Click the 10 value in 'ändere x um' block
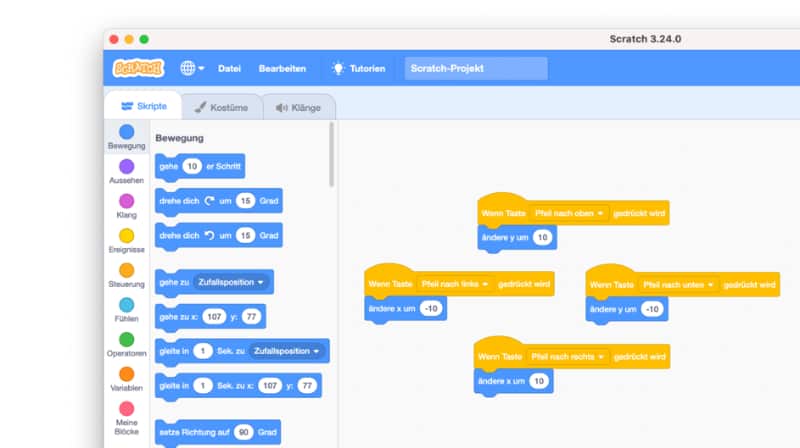The width and height of the screenshot is (800, 448). coord(539,381)
